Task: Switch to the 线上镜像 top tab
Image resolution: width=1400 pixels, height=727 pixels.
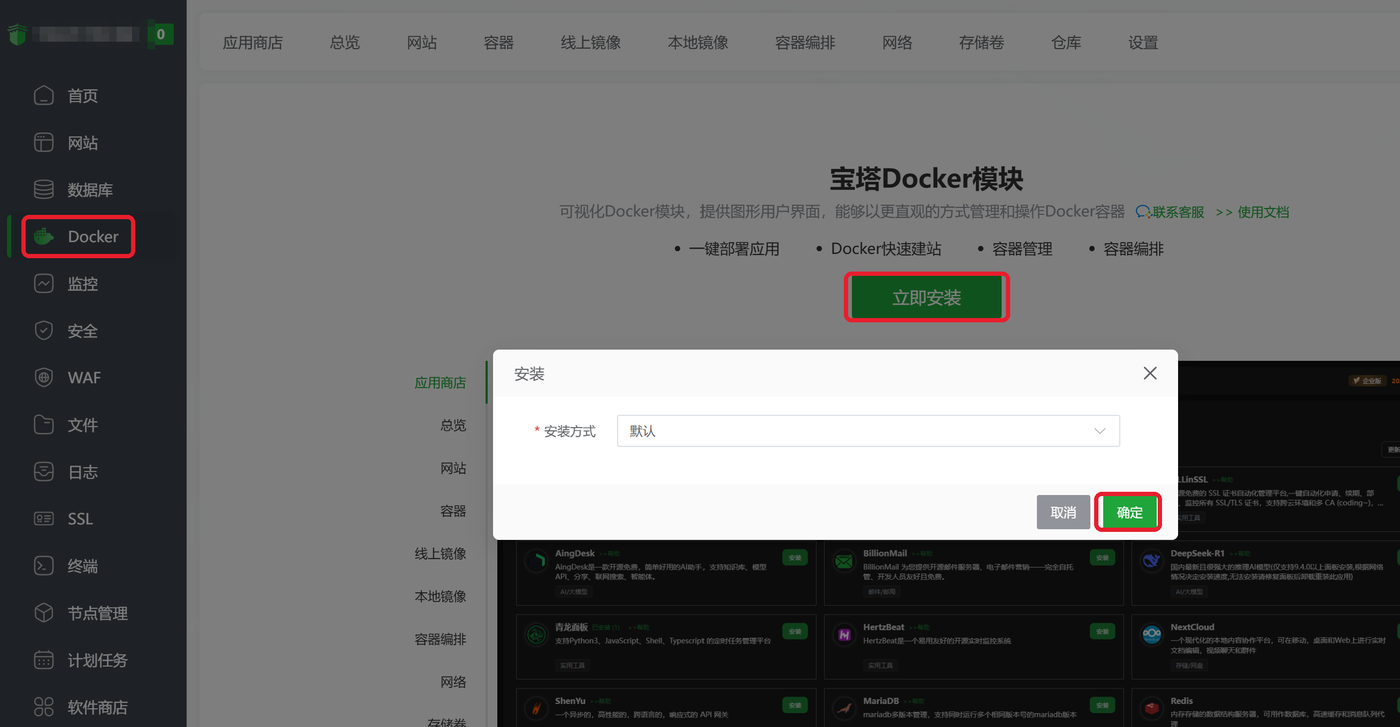Action: point(591,43)
